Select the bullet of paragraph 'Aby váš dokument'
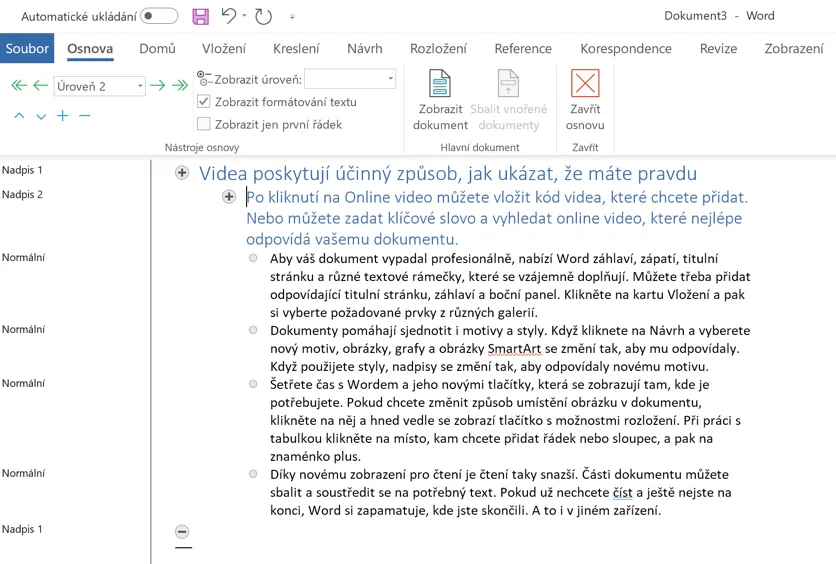Image resolution: width=836 pixels, height=564 pixels. [x=253, y=259]
